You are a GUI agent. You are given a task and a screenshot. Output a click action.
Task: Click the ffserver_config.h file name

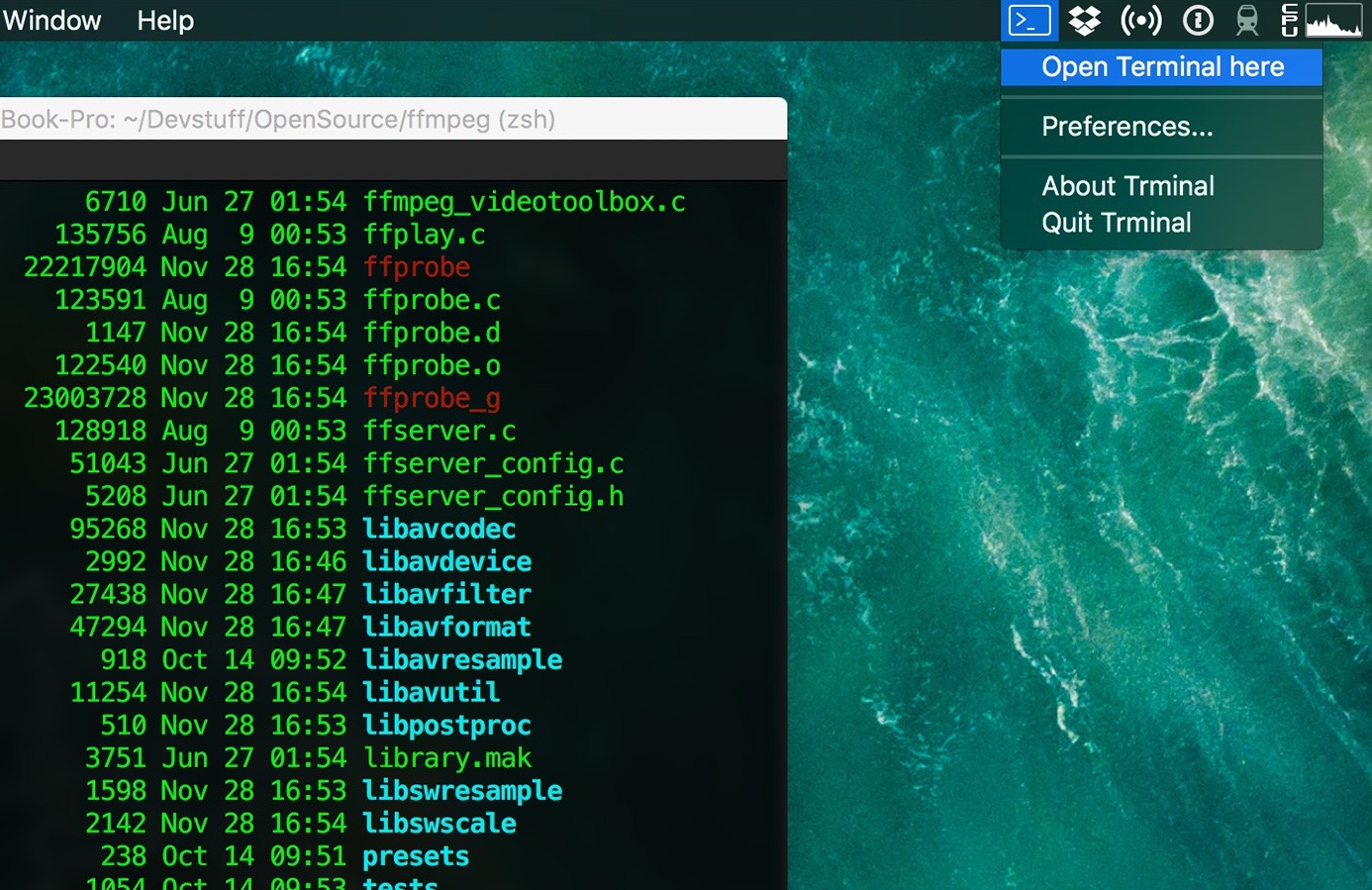click(493, 496)
